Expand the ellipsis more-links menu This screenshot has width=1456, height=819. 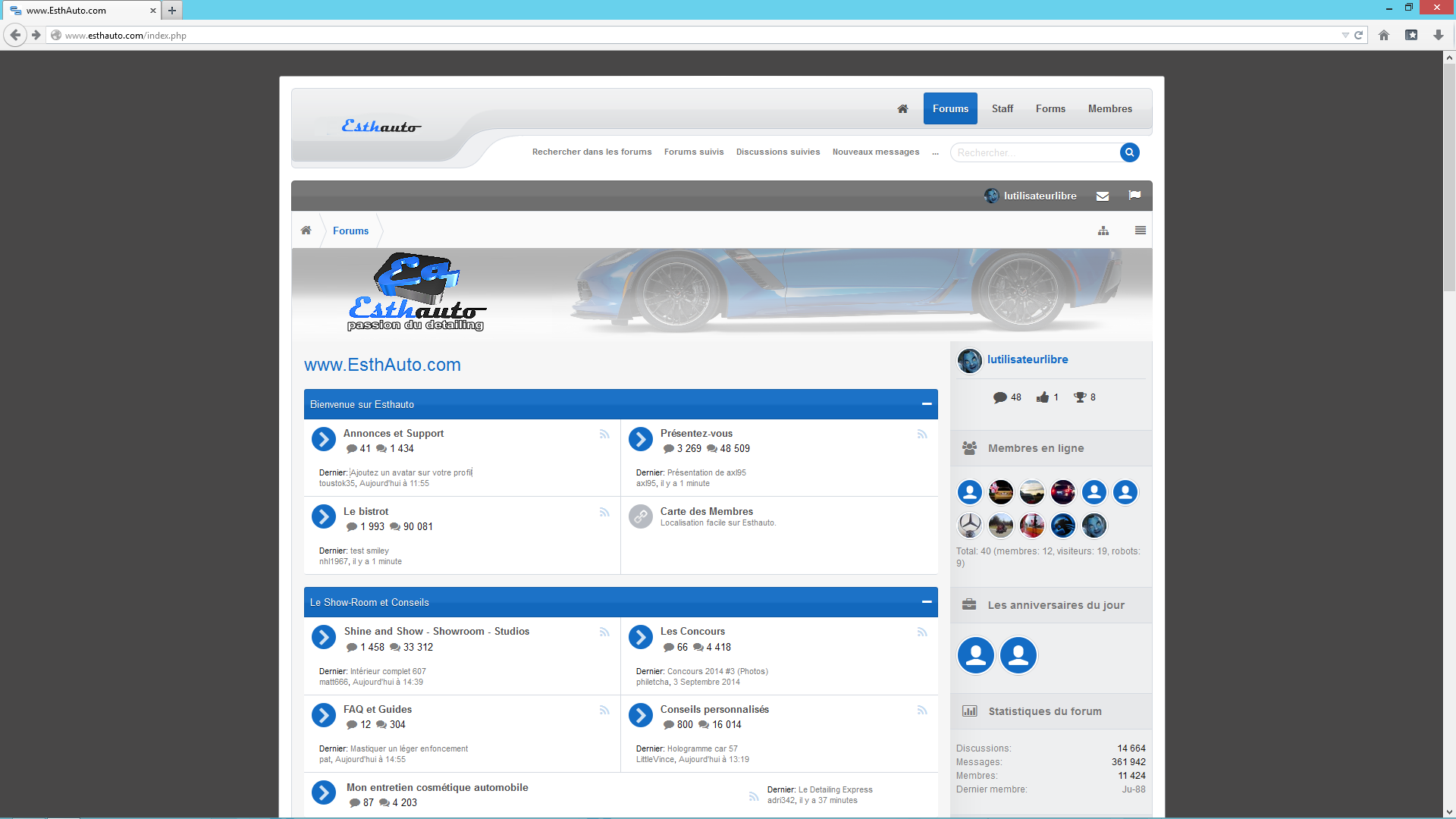click(x=935, y=152)
